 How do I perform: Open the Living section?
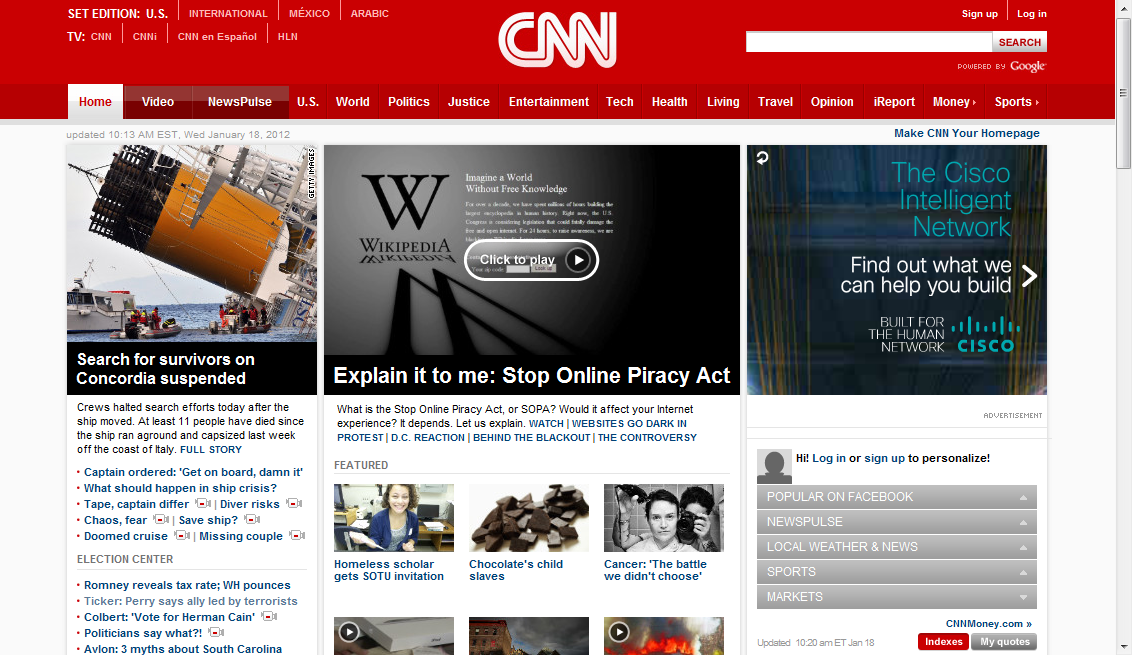(x=723, y=102)
